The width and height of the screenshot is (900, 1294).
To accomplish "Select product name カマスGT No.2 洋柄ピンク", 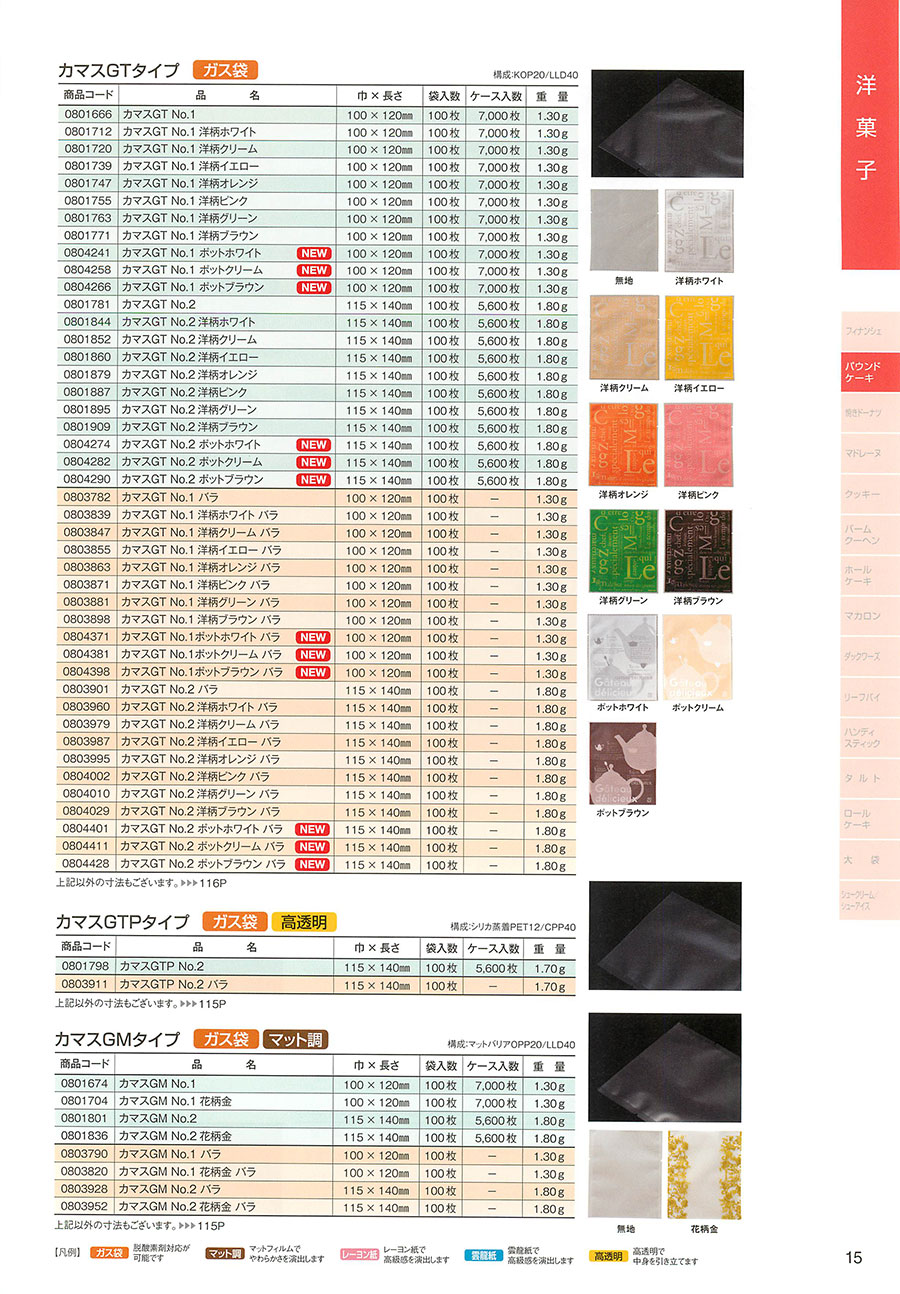I will [185, 393].
